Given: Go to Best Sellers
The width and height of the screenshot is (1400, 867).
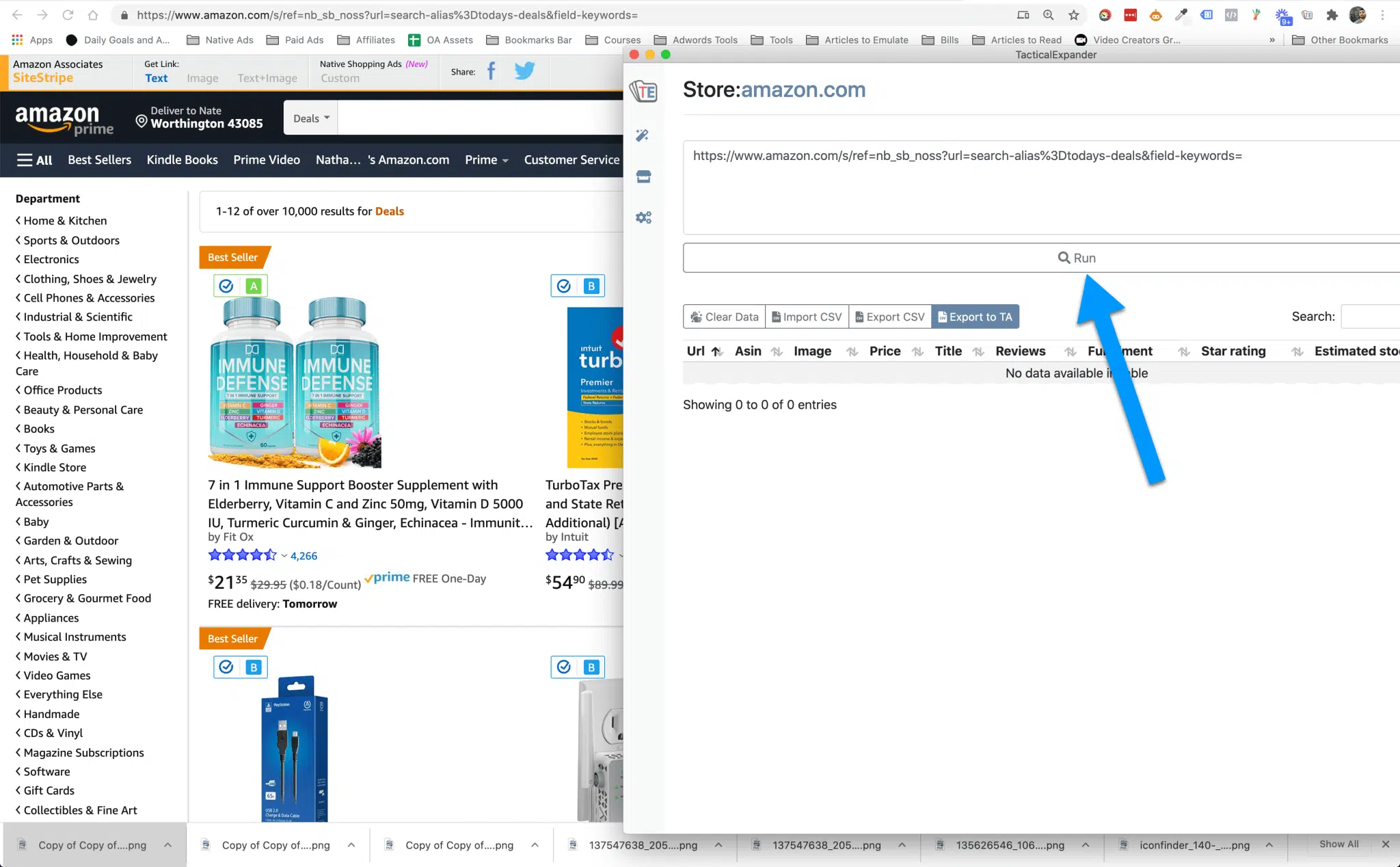Looking at the screenshot, I should [99, 160].
